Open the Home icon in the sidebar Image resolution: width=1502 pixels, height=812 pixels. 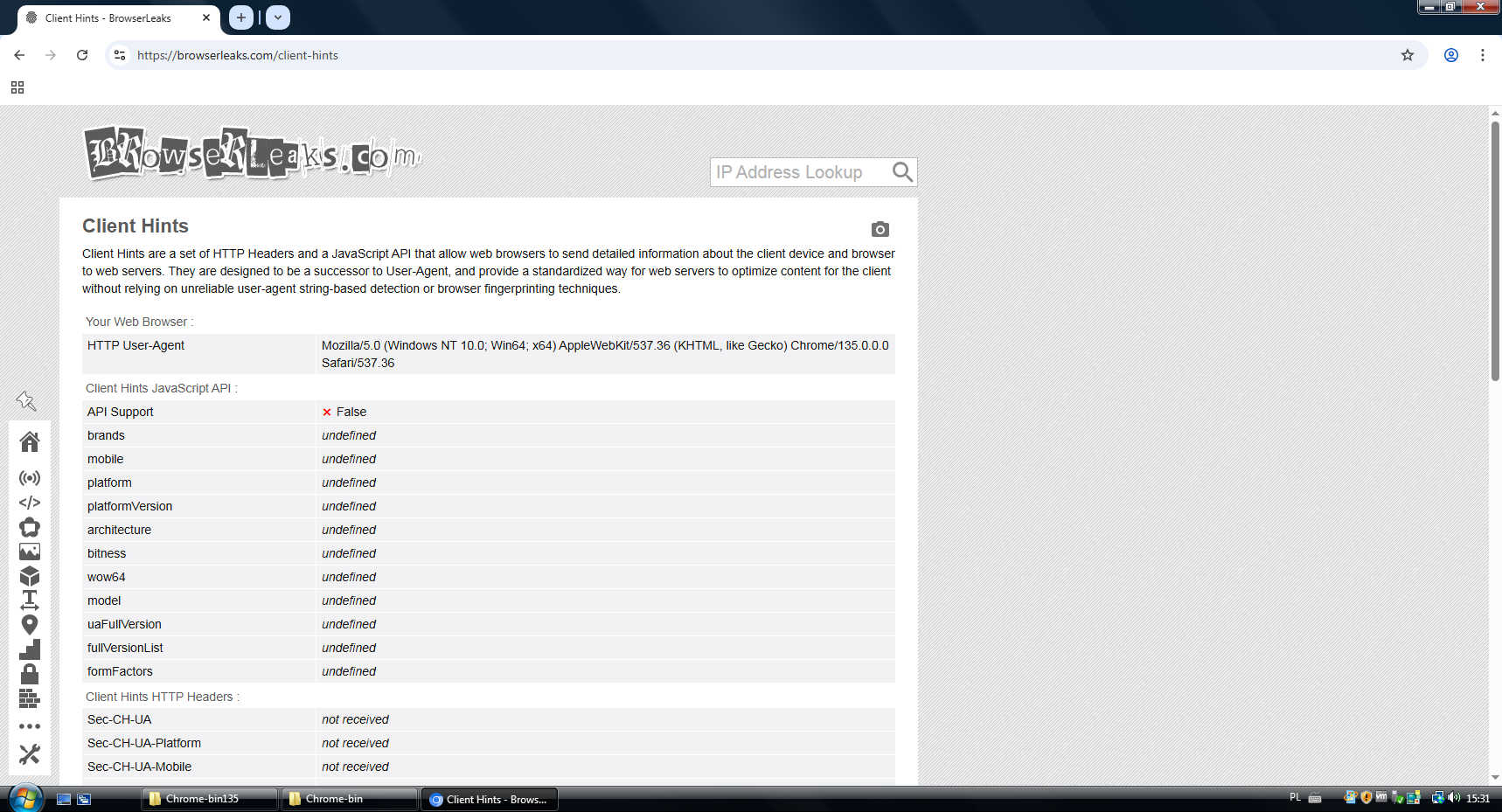[x=30, y=442]
